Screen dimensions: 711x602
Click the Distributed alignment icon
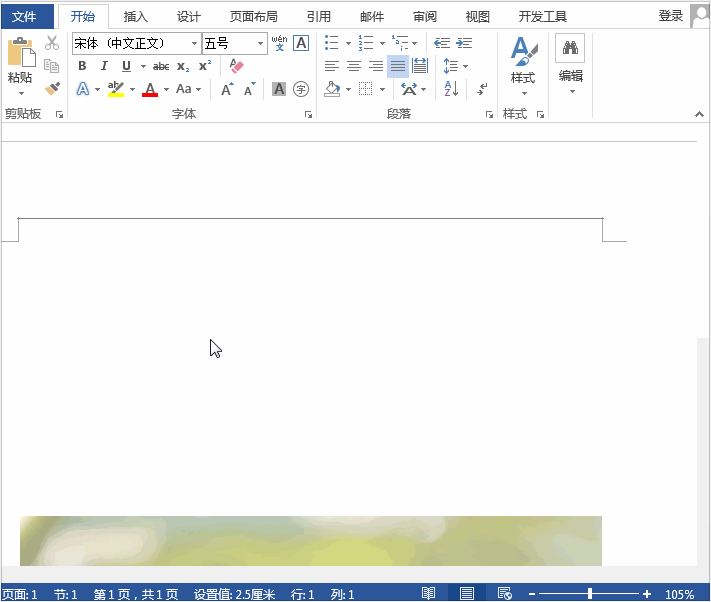[x=420, y=66]
